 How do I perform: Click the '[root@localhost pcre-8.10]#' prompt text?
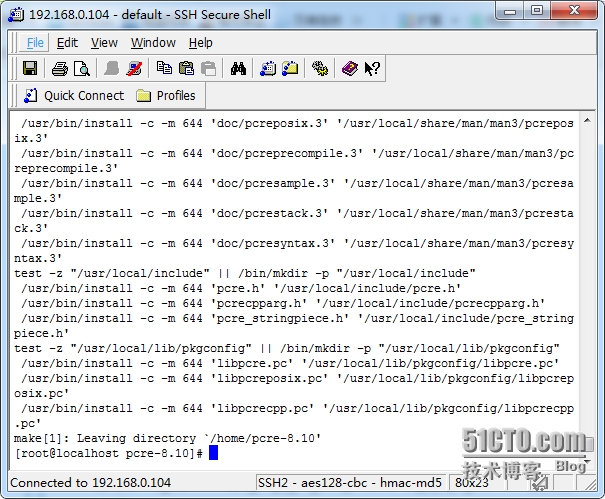tap(108, 453)
